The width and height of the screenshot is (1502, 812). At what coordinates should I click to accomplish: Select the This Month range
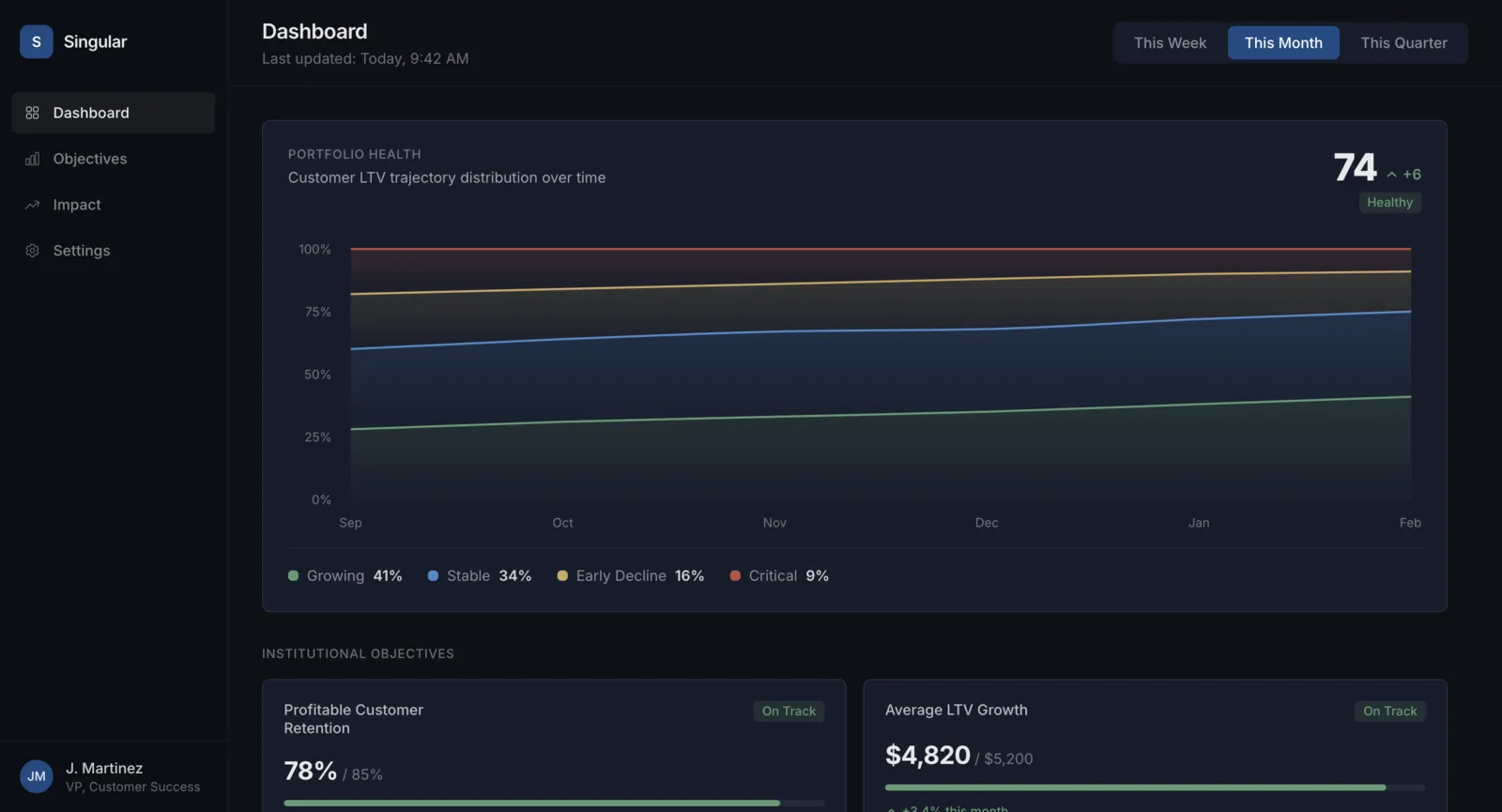click(x=1283, y=43)
